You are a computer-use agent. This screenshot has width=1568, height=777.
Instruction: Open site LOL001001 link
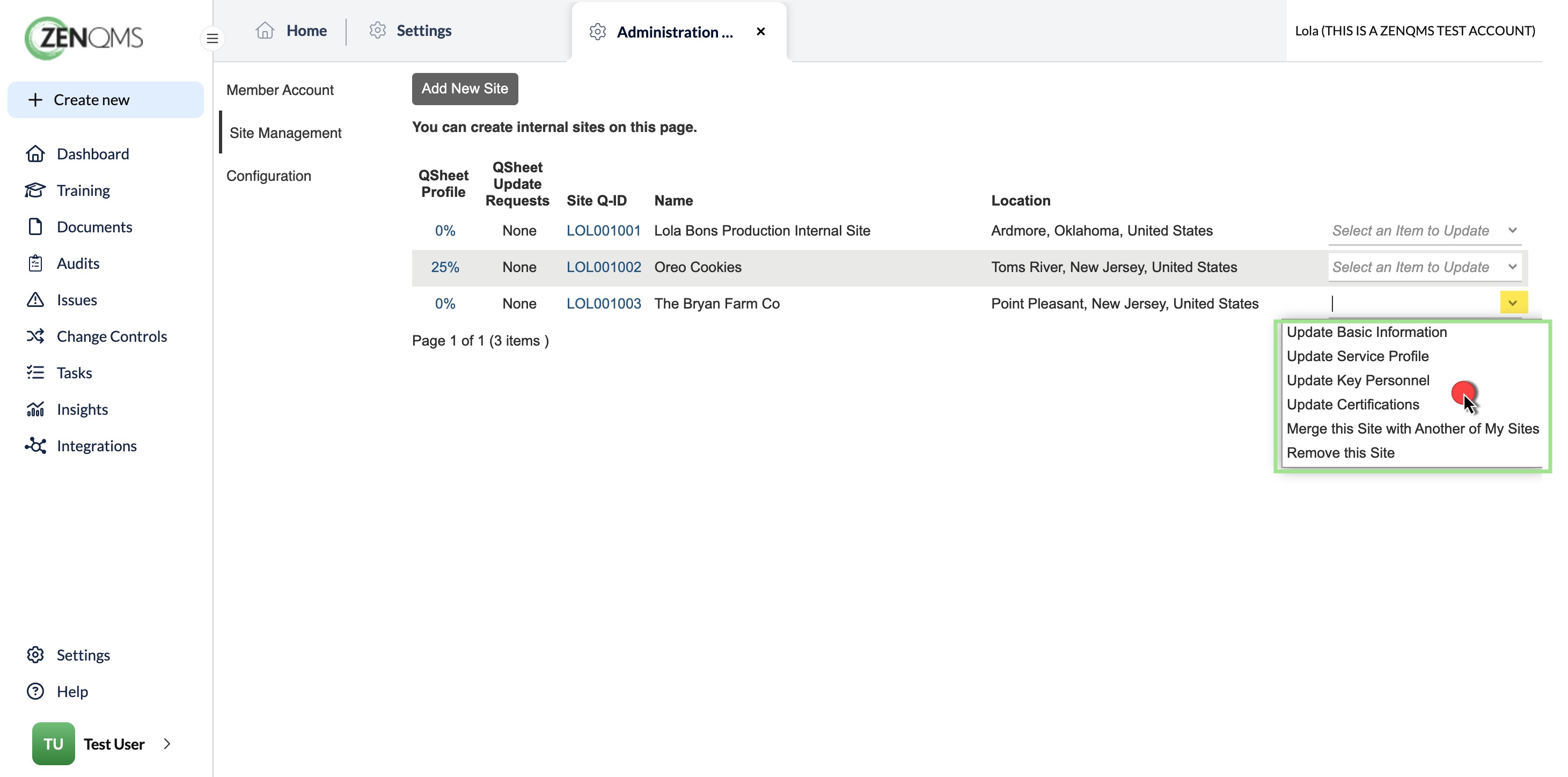pos(603,231)
